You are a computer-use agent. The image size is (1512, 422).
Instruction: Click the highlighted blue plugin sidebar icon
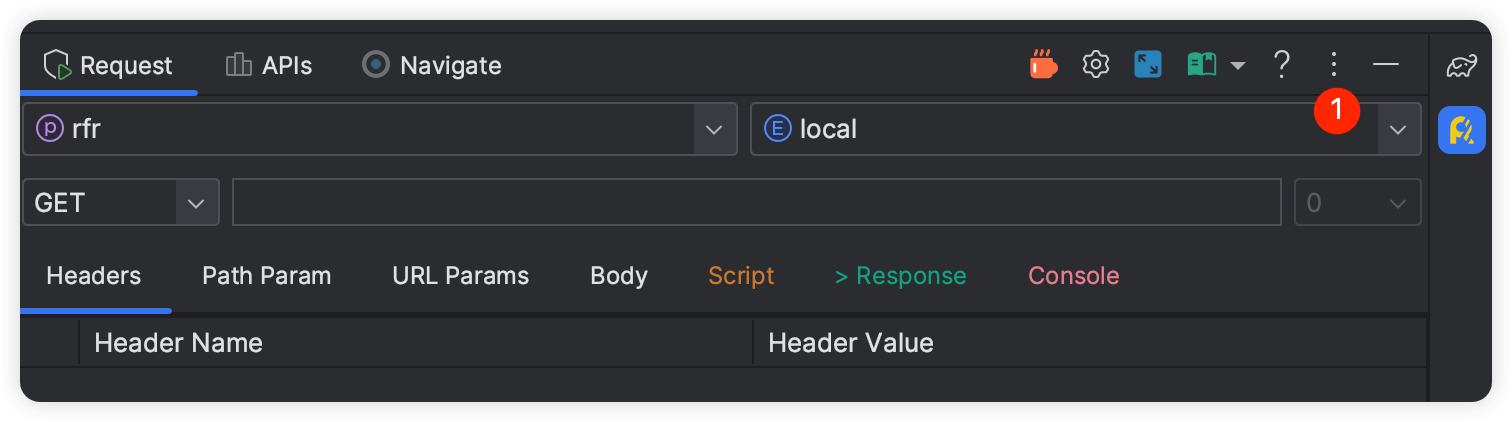pyautogui.click(x=1462, y=130)
